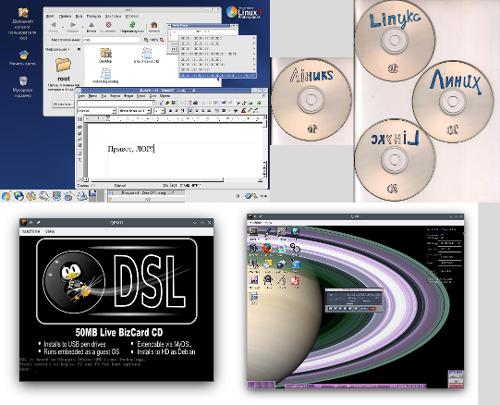Select the disc with dotted 'Лiнuкs' label
Viewport: 500px width, 405px height.
tap(311, 99)
